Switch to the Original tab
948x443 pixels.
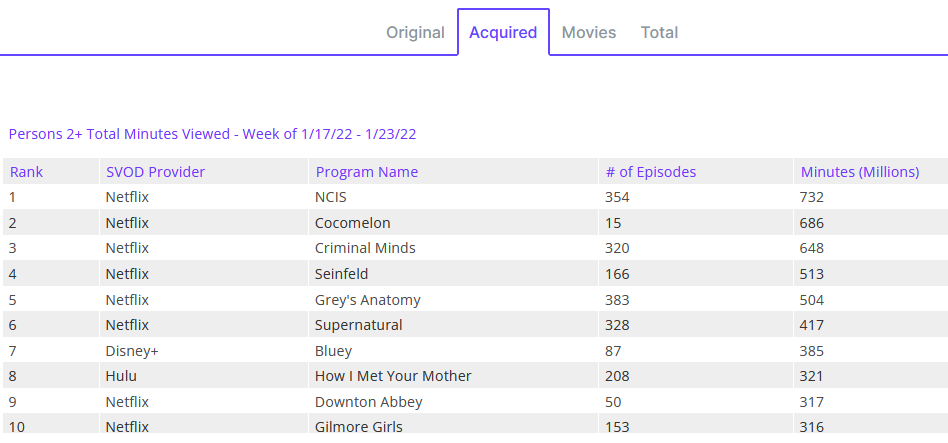pyautogui.click(x=415, y=32)
